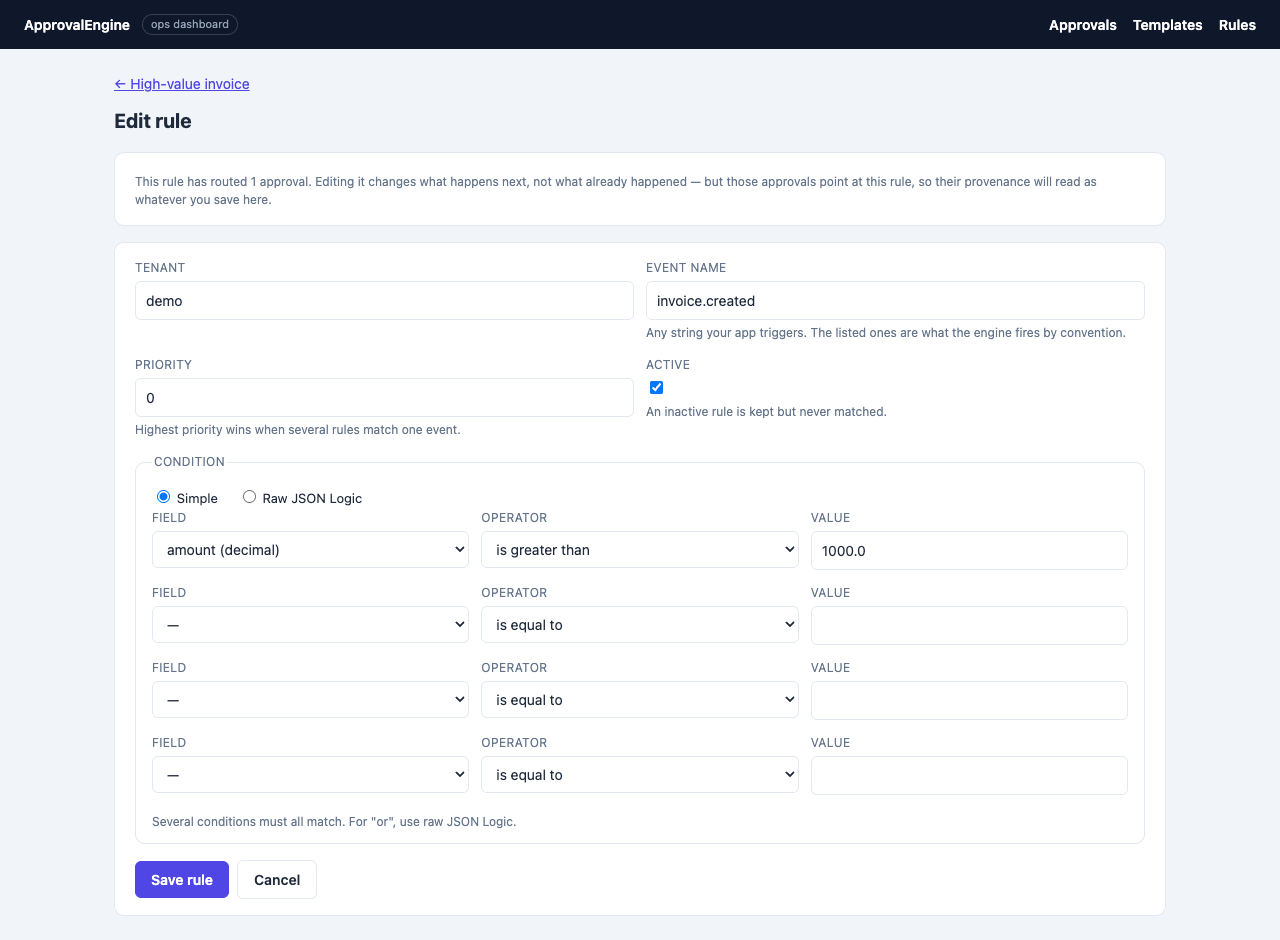This screenshot has width=1280, height=940.
Task: Open the second condition row's Field dropdown
Action: click(310, 625)
